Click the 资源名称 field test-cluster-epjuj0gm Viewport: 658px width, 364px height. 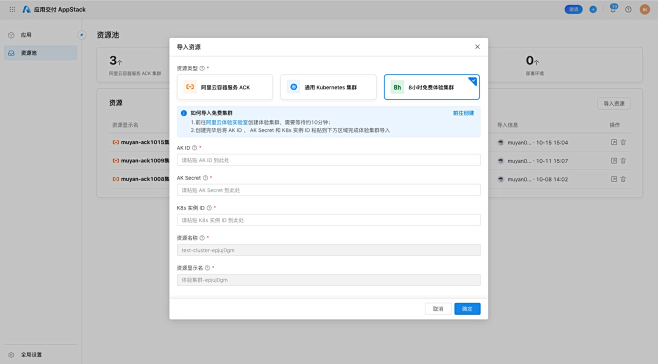pyautogui.click(x=329, y=250)
